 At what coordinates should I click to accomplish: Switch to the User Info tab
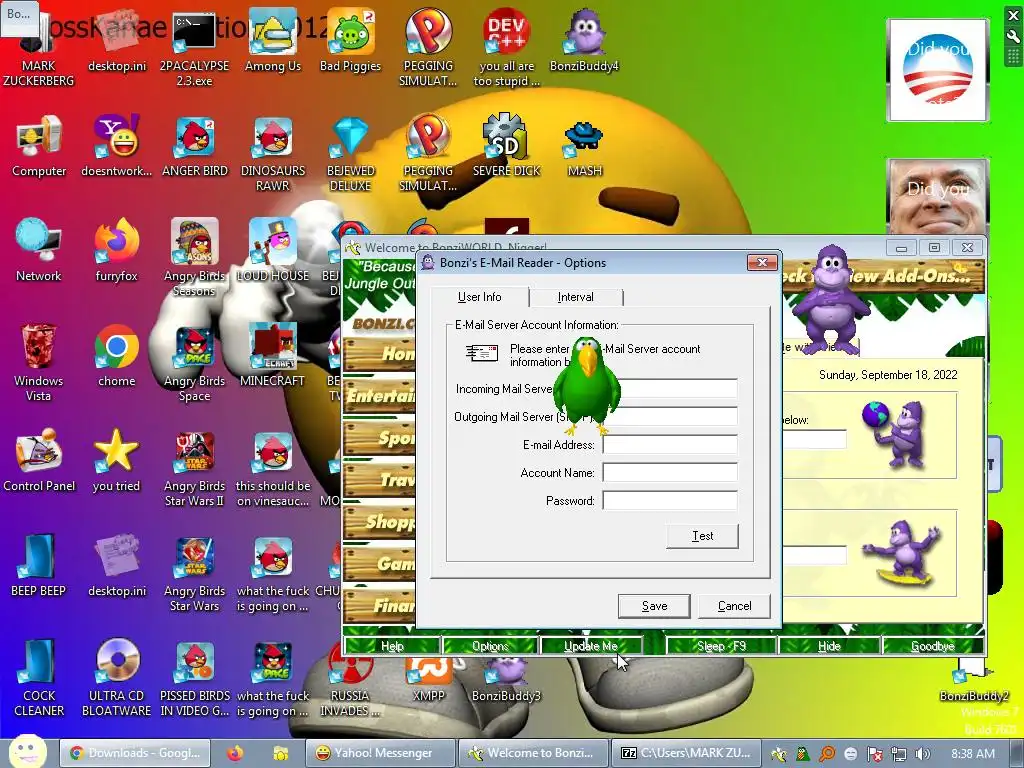point(479,297)
